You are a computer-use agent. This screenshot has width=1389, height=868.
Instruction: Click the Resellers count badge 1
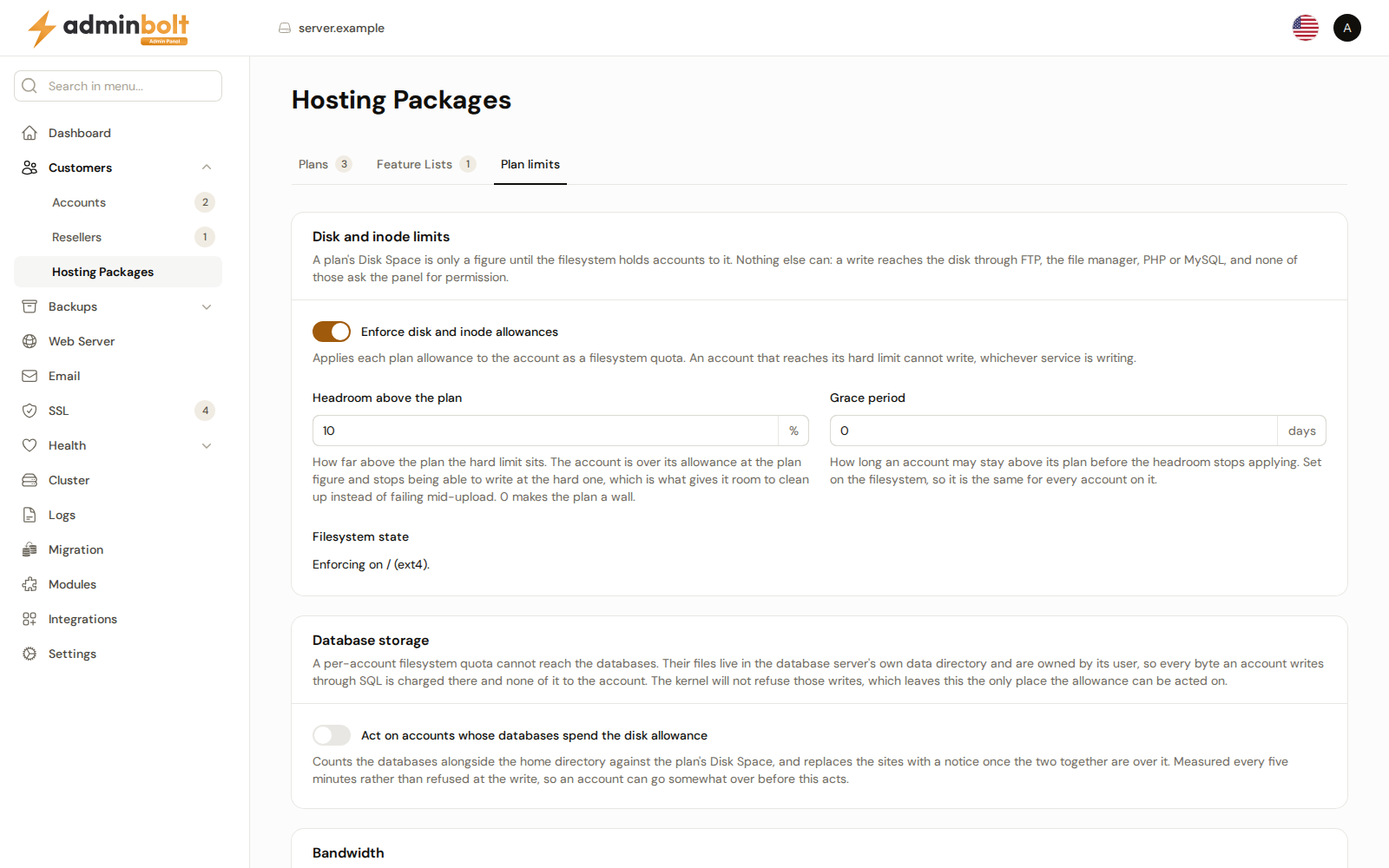[205, 237]
